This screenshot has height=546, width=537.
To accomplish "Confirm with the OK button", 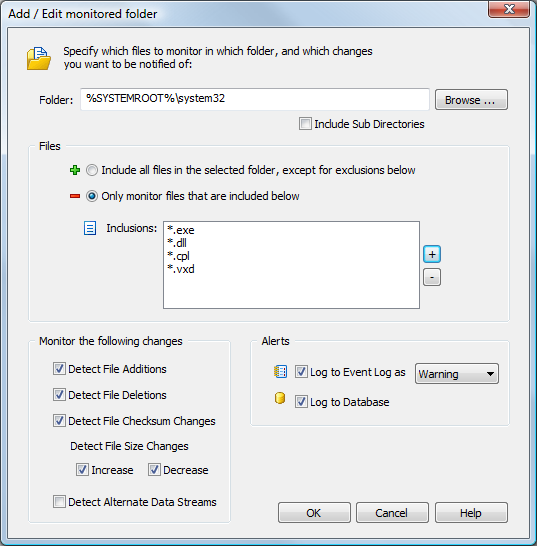I will pos(314,513).
